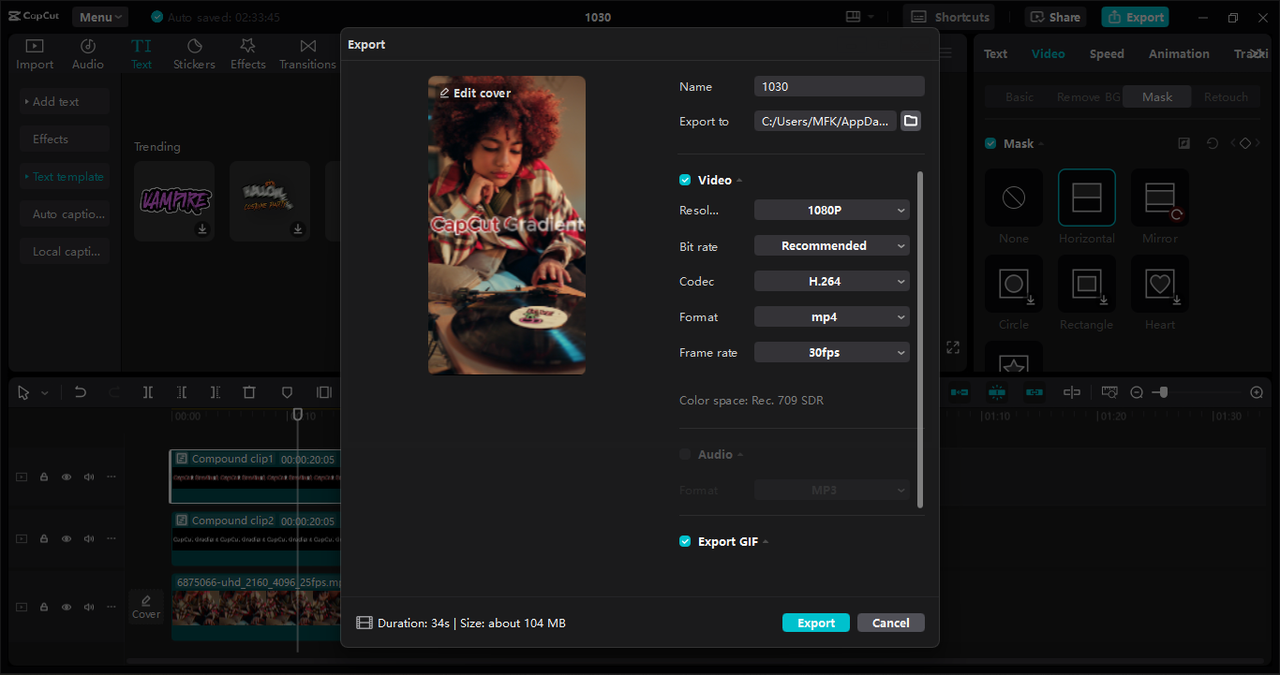This screenshot has width=1280, height=675.
Task: Click the Delete right trim icon
Action: point(215,393)
